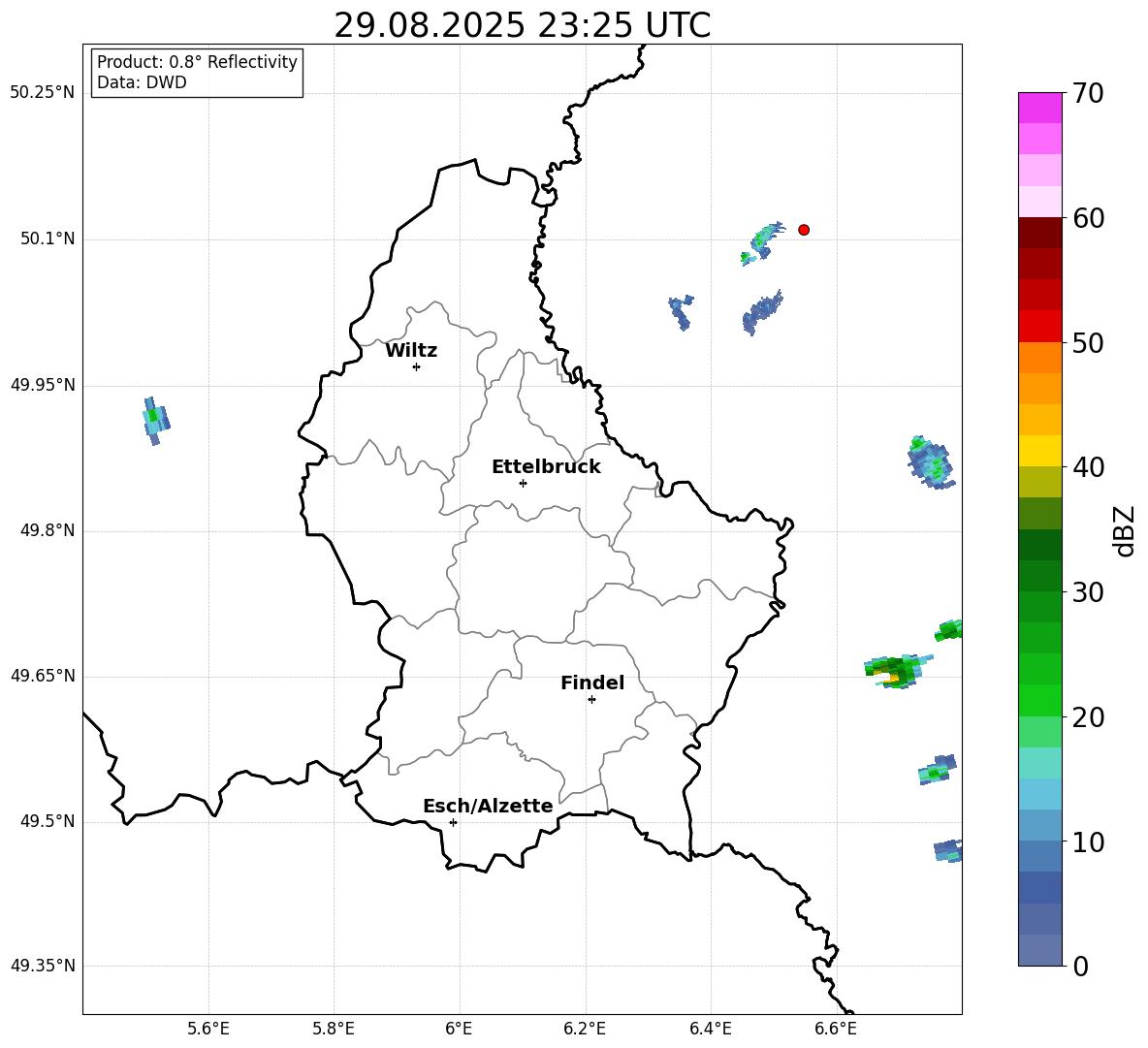Click the Esch/Alzette station cross marker
The image size is (1148, 1048).
pyautogui.click(x=453, y=822)
